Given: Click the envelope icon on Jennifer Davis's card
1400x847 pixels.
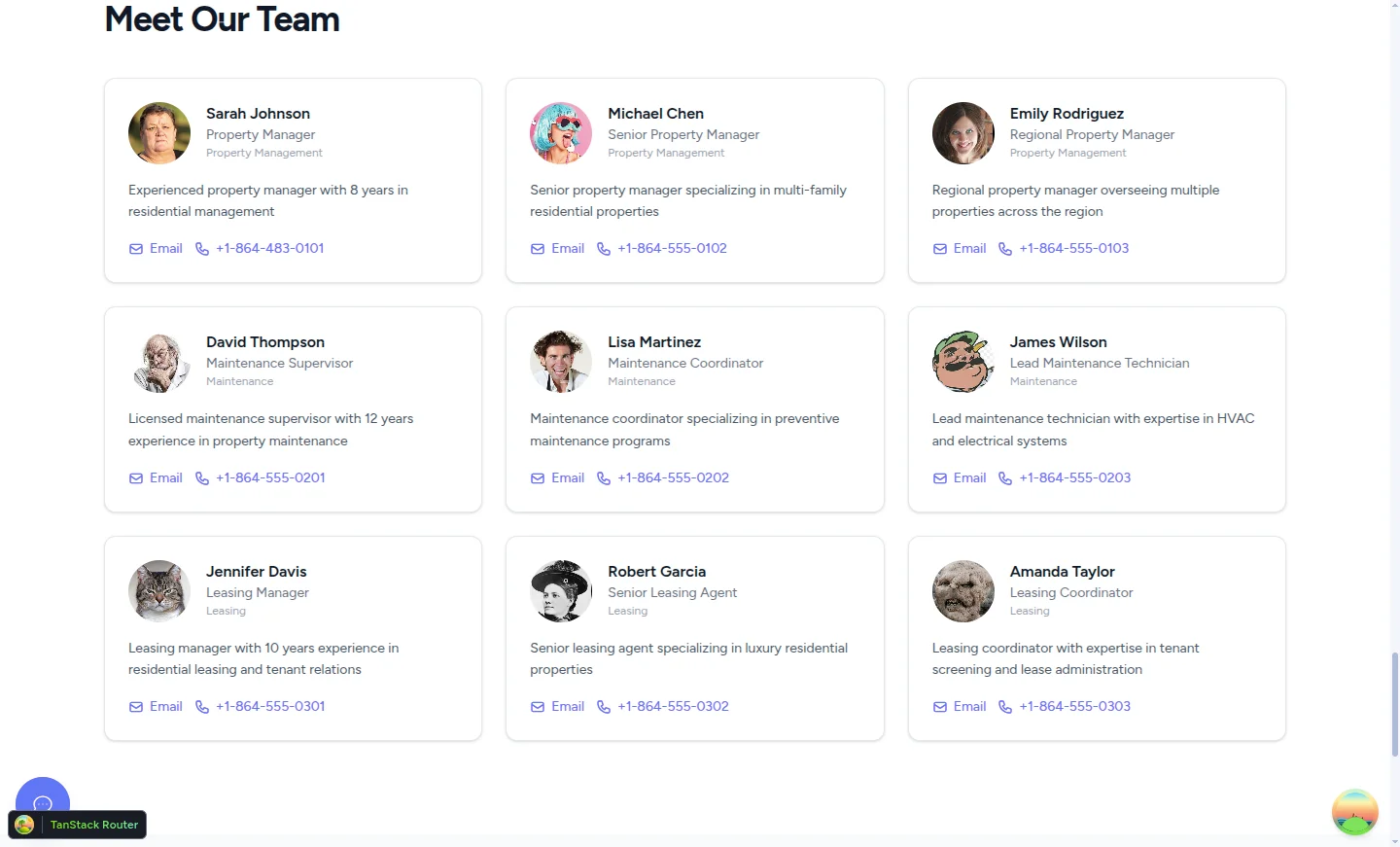Looking at the screenshot, I should [136, 707].
